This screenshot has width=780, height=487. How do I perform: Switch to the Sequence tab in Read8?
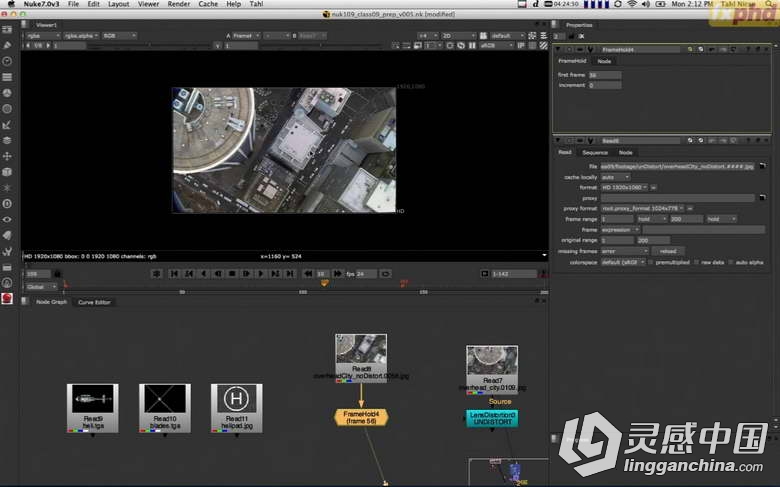595,153
